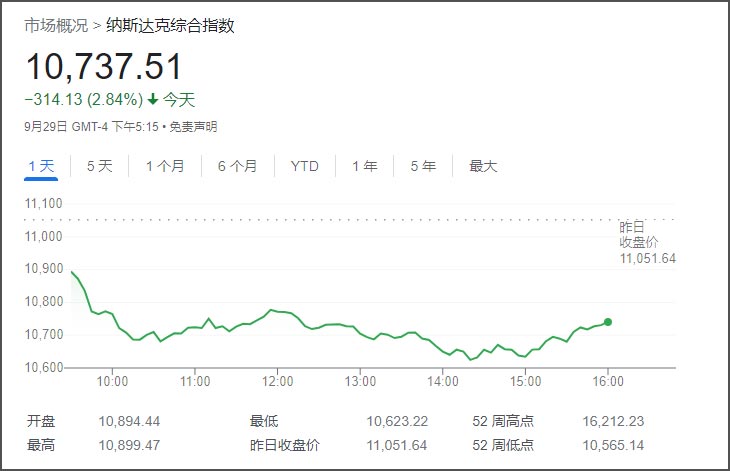The image size is (730, 471).
Task: Click the green endpoint marker on chart
Action: (x=608, y=322)
